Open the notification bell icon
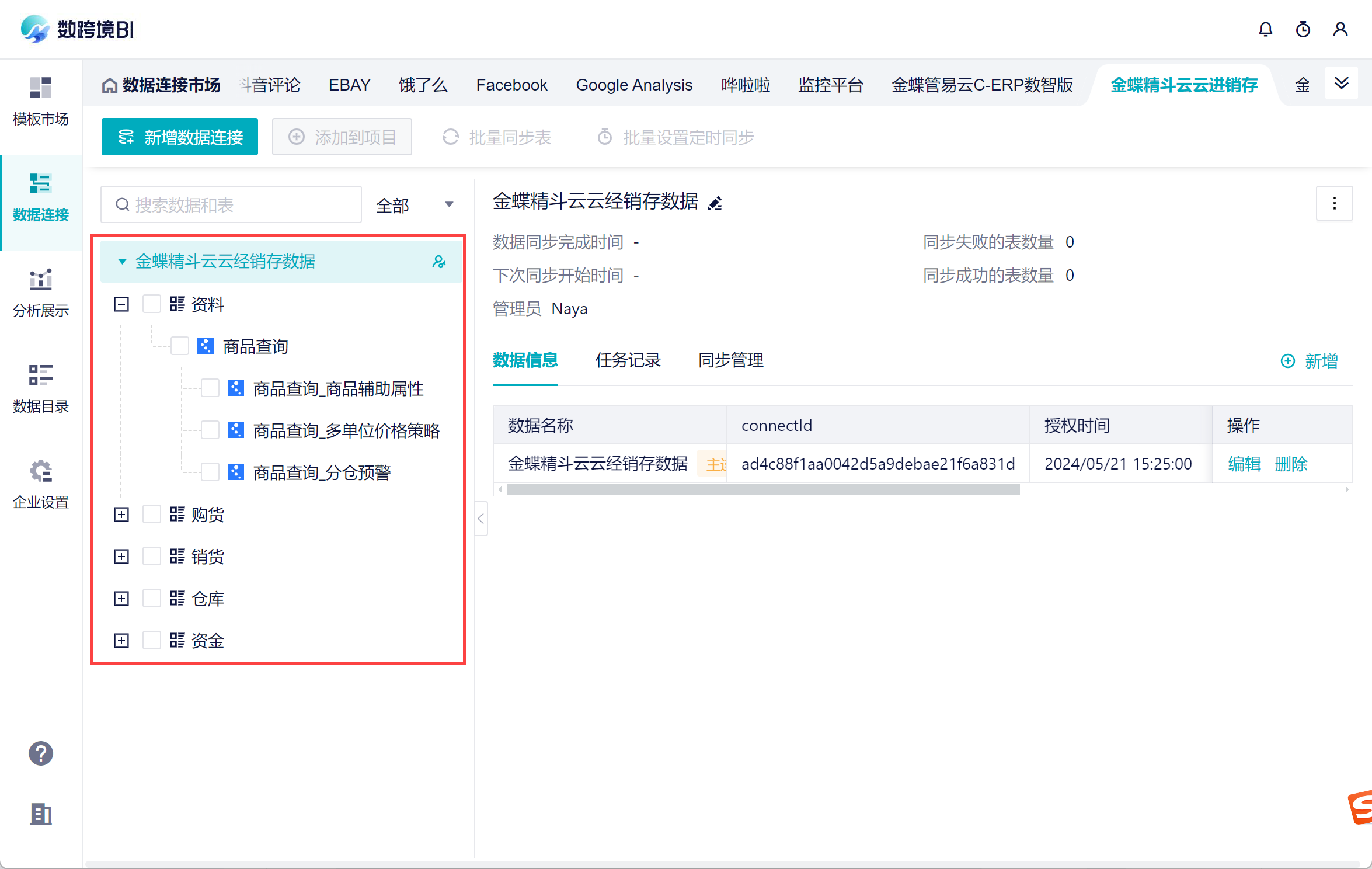This screenshot has width=1372, height=869. pos(1265,29)
